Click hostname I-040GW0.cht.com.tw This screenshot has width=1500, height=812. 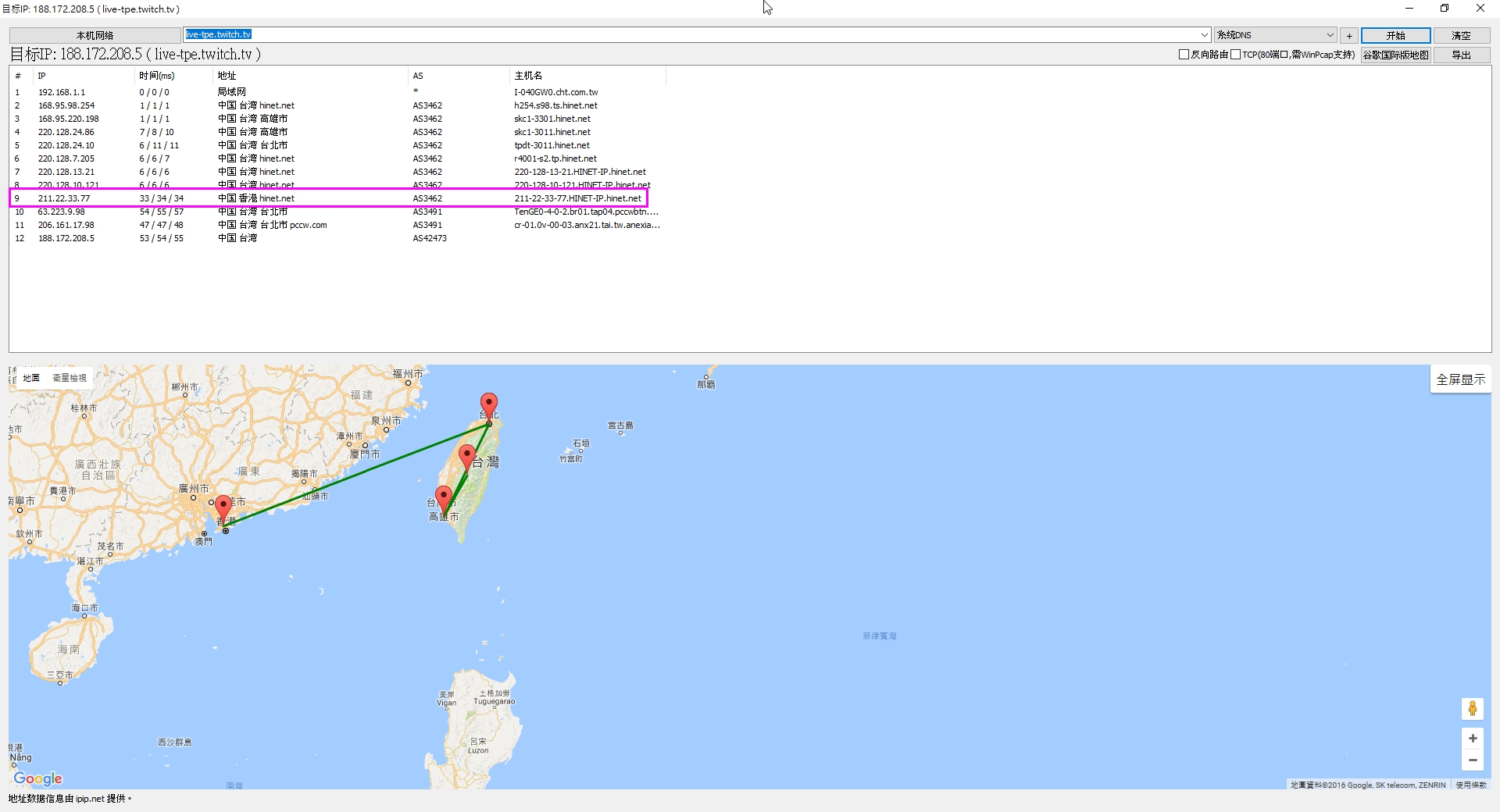556,92
